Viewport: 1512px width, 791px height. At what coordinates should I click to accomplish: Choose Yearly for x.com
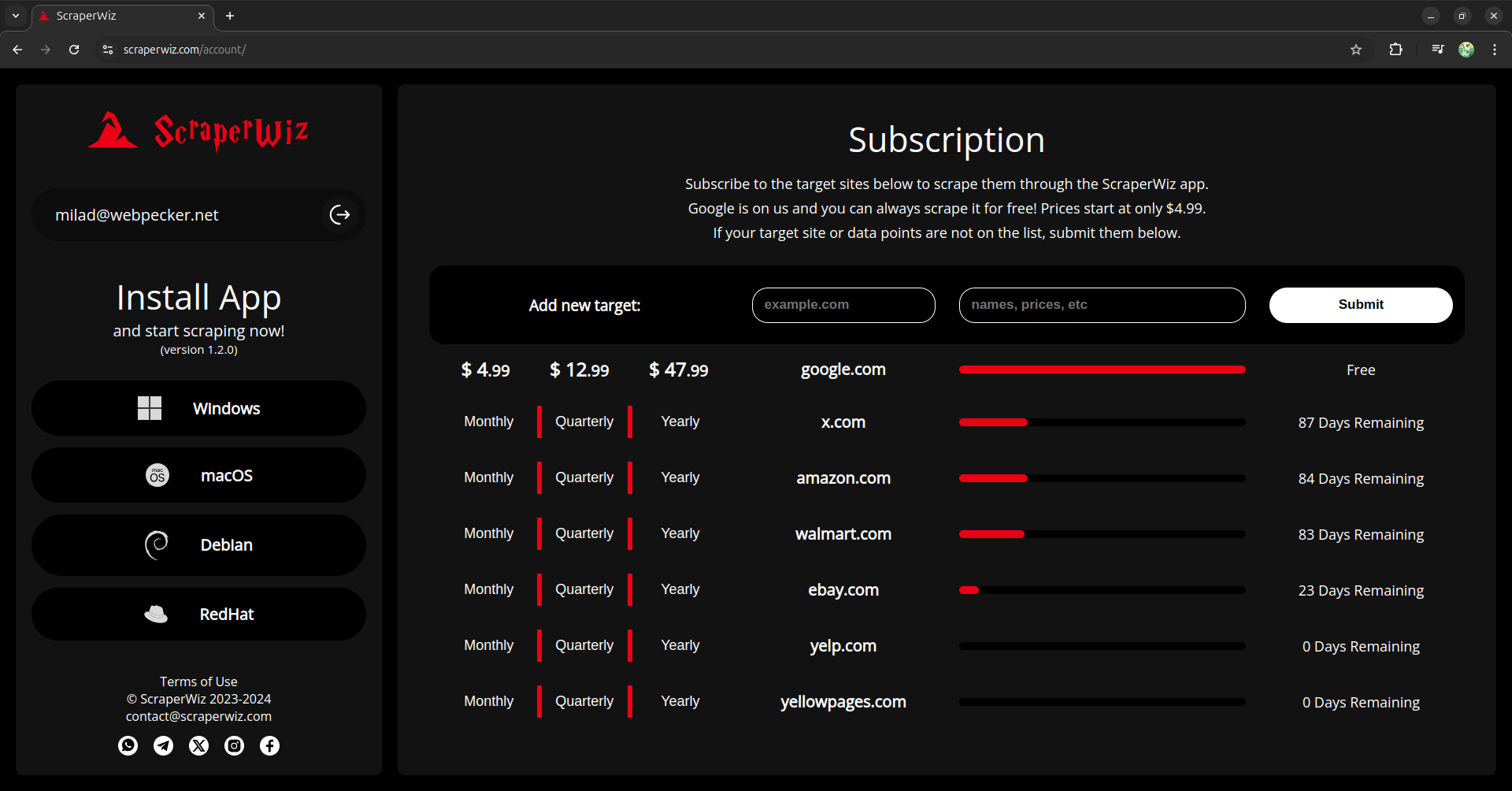click(680, 421)
